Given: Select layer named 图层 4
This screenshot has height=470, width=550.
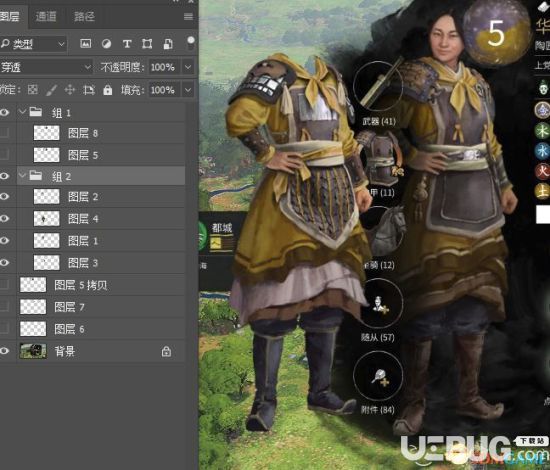Looking at the screenshot, I should click(x=83, y=219).
